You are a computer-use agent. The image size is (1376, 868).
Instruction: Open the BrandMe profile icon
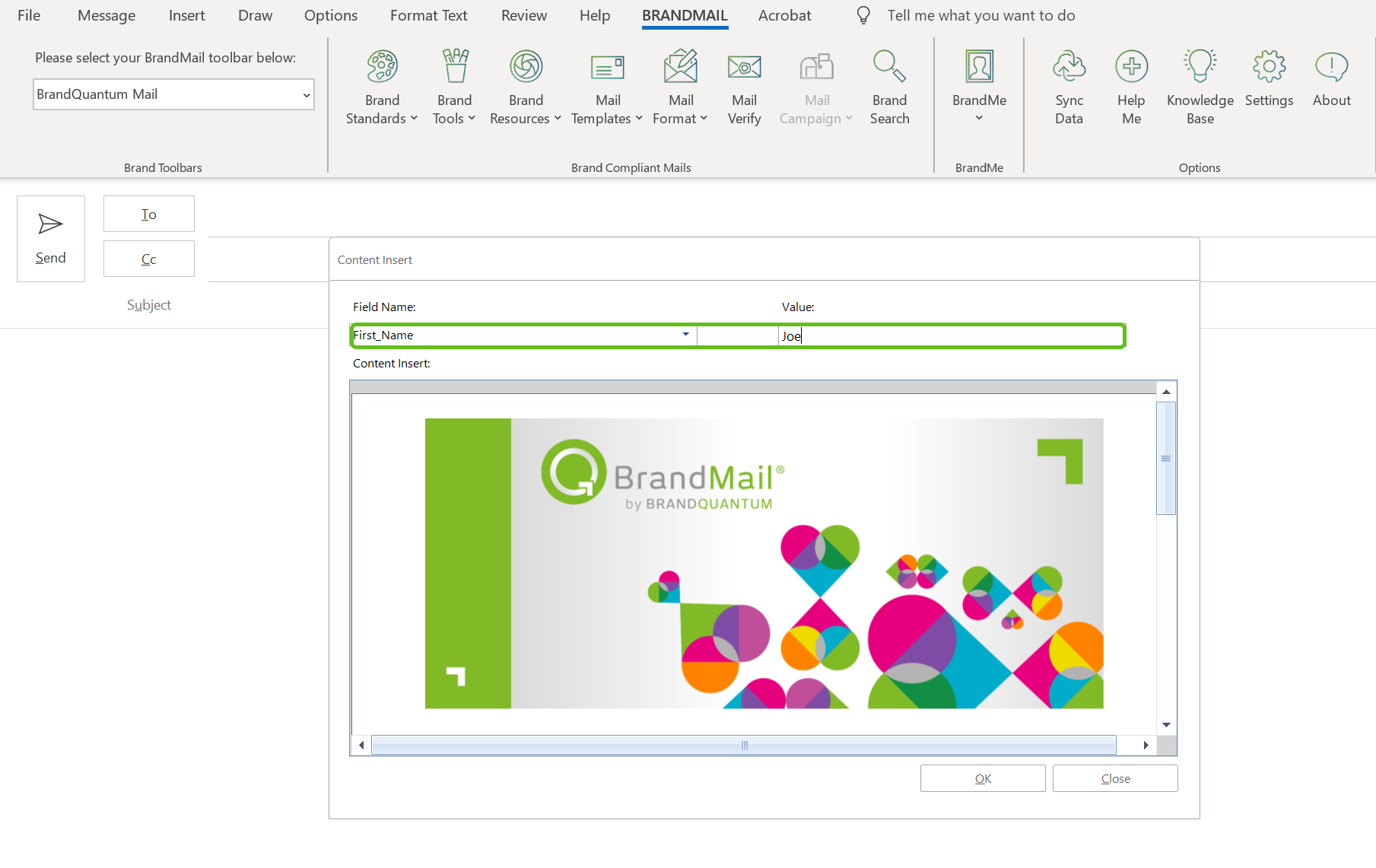tap(979, 66)
